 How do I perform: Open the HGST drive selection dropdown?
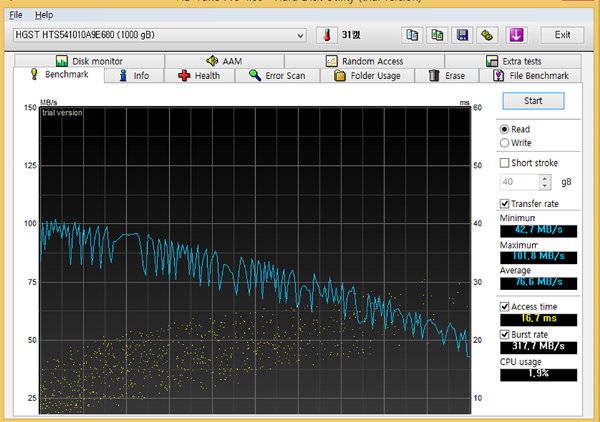pyautogui.click(x=160, y=35)
